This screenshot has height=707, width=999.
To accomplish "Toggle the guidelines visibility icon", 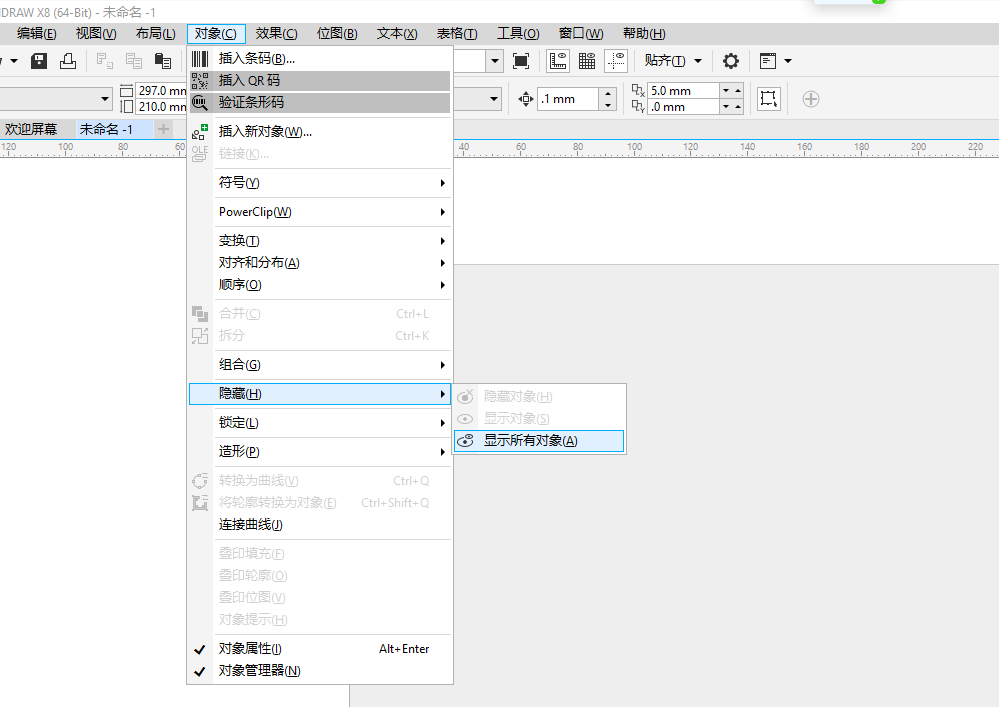I will click(x=616, y=60).
